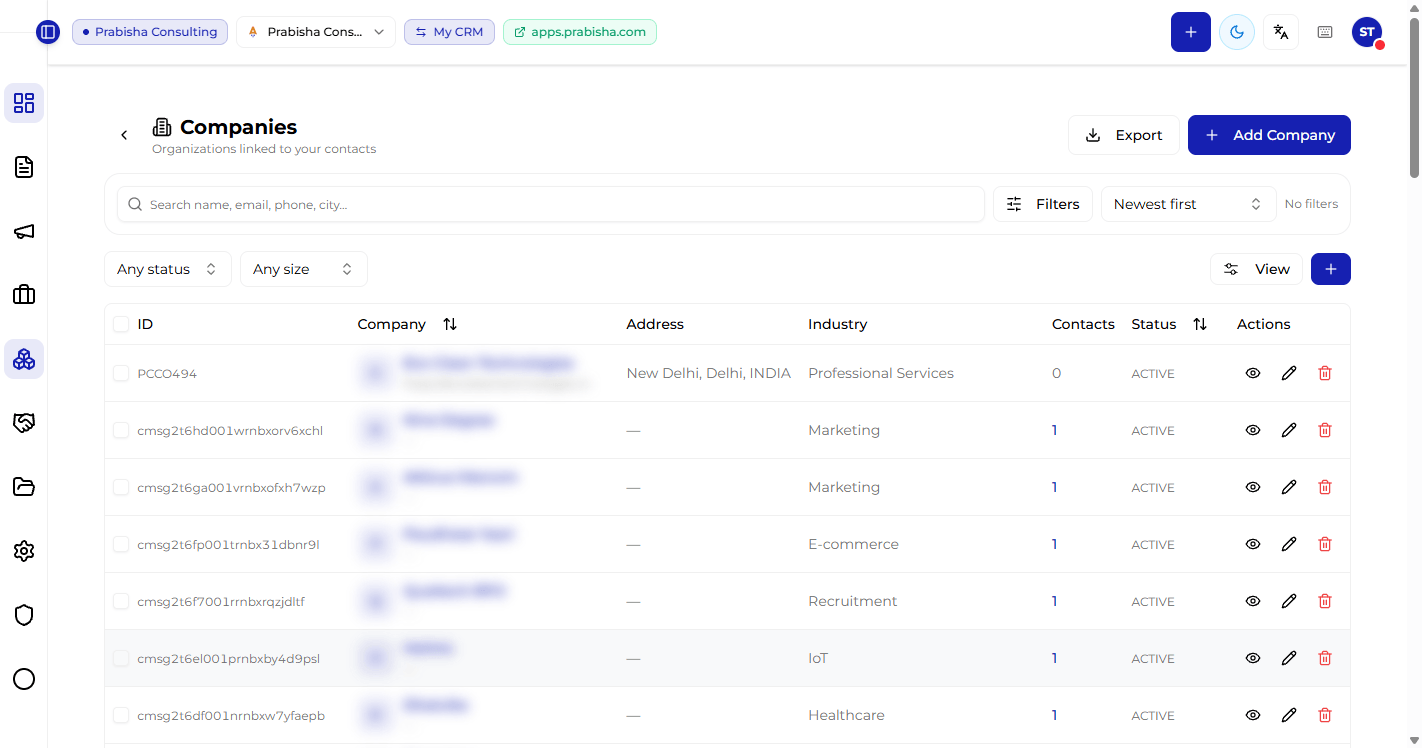
Task: Click the New Delhi, Delhi, INDIA address
Action: (x=709, y=373)
